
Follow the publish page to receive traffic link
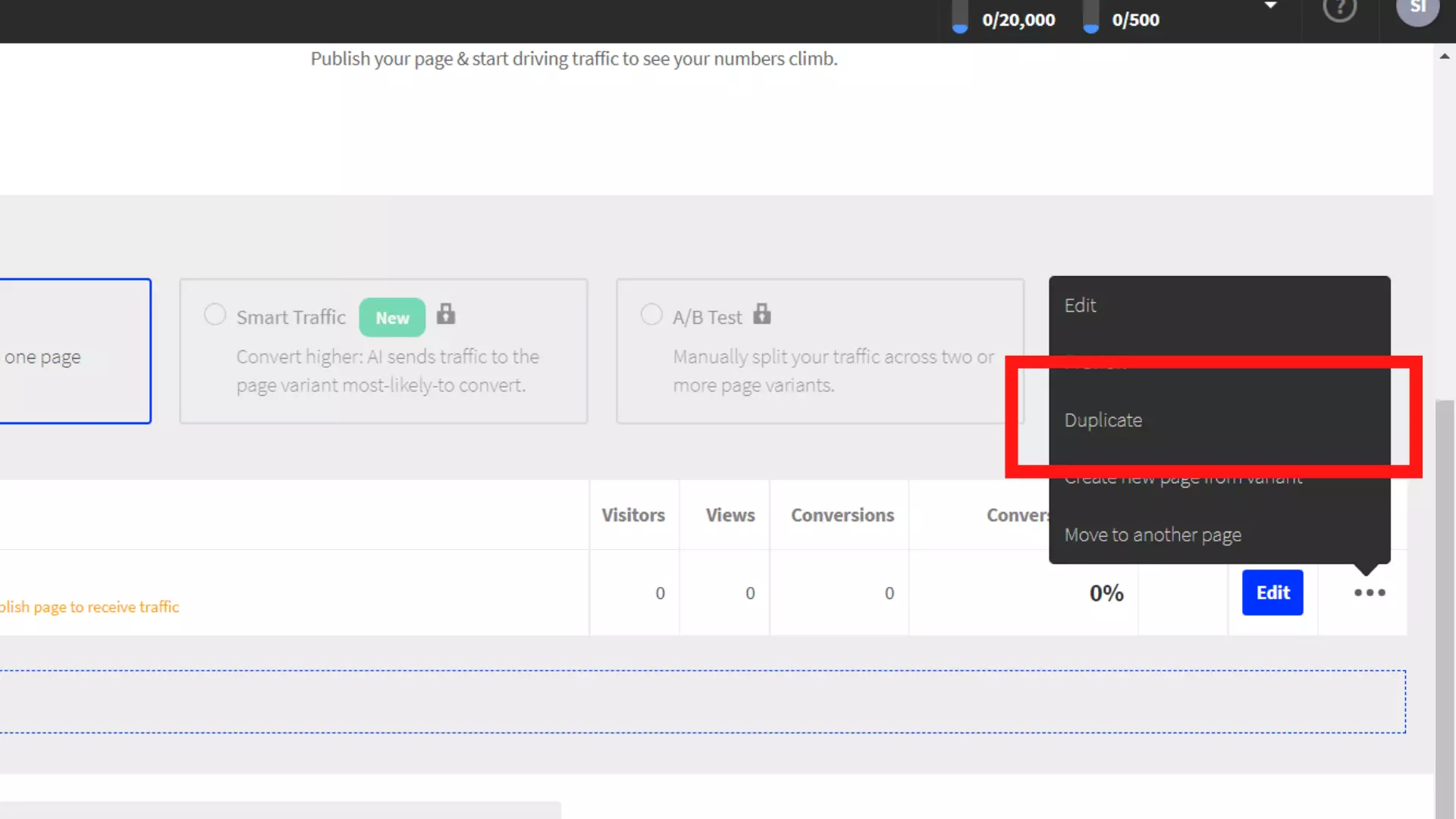click(89, 606)
